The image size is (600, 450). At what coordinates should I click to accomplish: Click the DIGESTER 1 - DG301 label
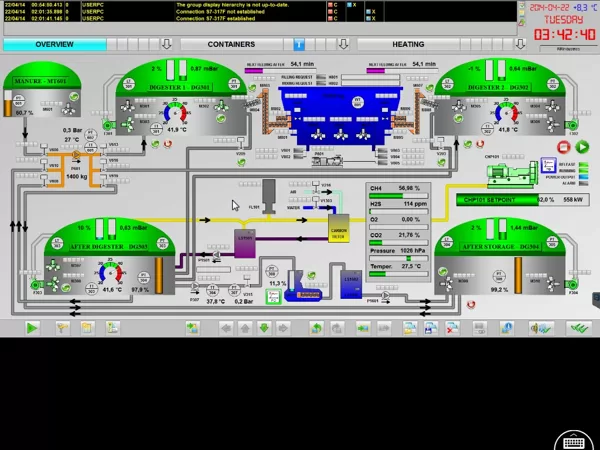(180, 88)
